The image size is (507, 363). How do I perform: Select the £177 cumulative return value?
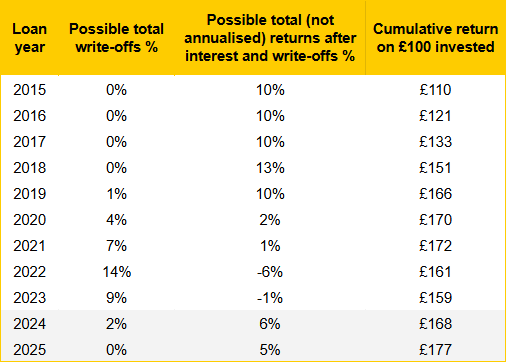point(435,350)
